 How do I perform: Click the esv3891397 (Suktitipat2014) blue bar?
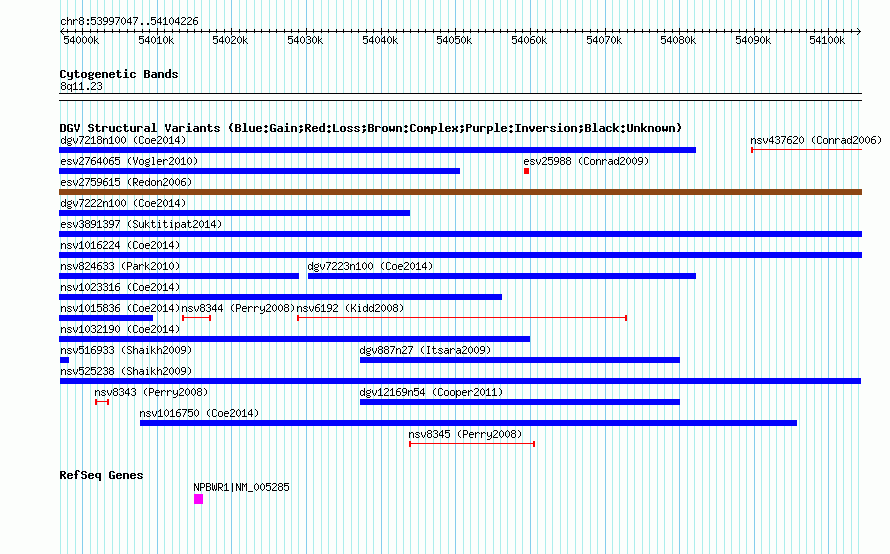pyautogui.click(x=460, y=234)
